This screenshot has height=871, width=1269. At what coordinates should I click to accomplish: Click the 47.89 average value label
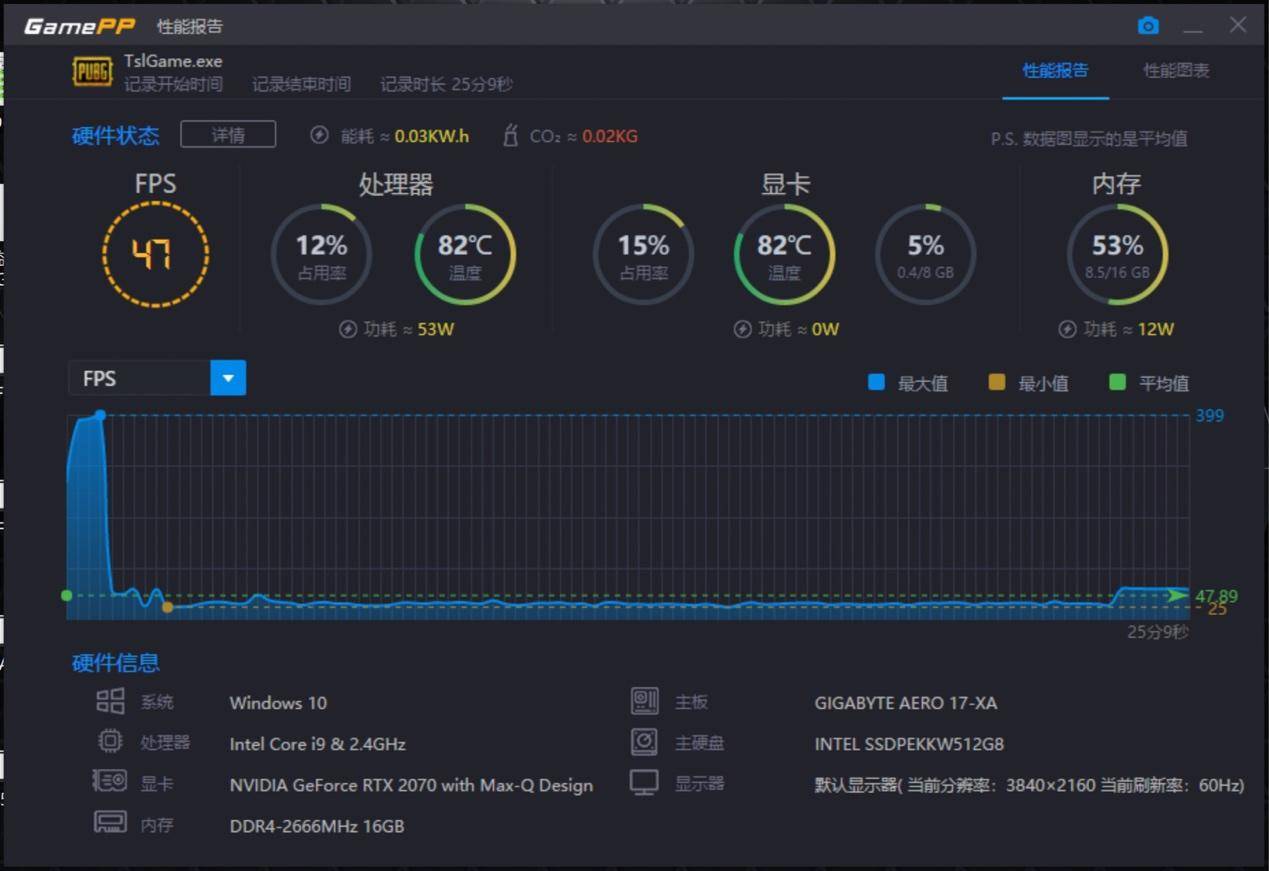[x=1216, y=596]
